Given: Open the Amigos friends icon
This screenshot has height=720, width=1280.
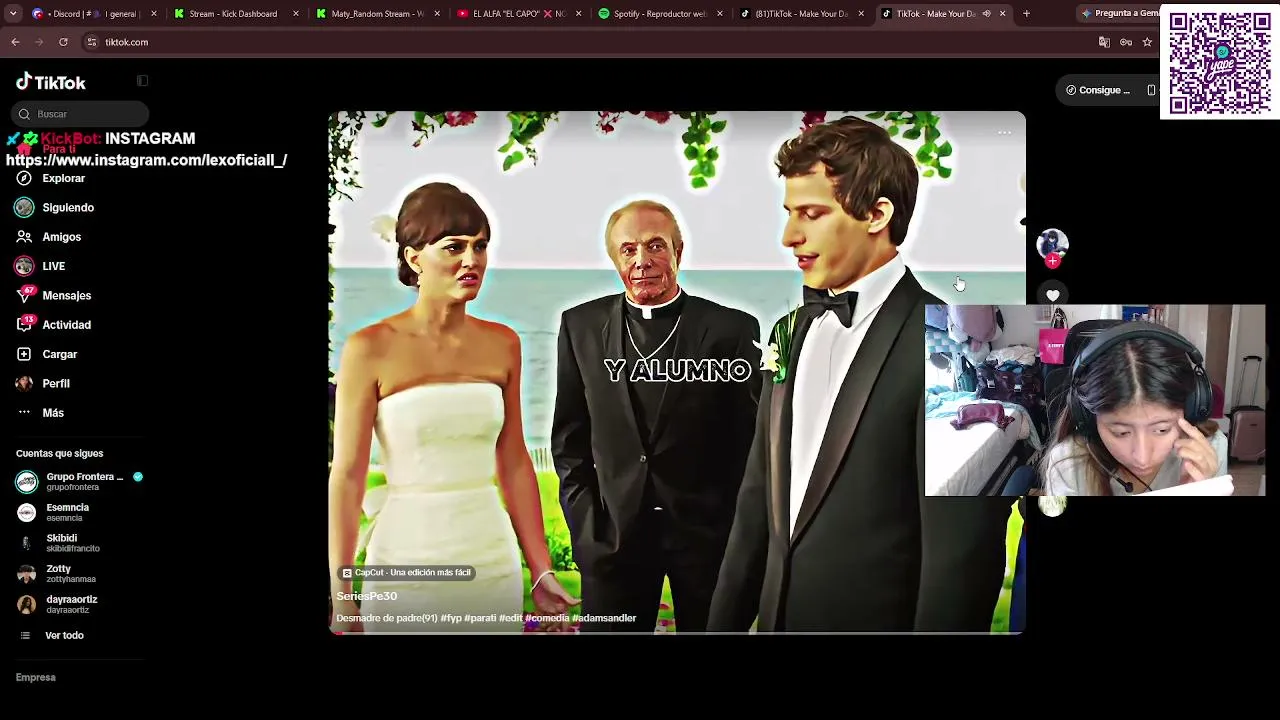Looking at the screenshot, I should coord(24,237).
